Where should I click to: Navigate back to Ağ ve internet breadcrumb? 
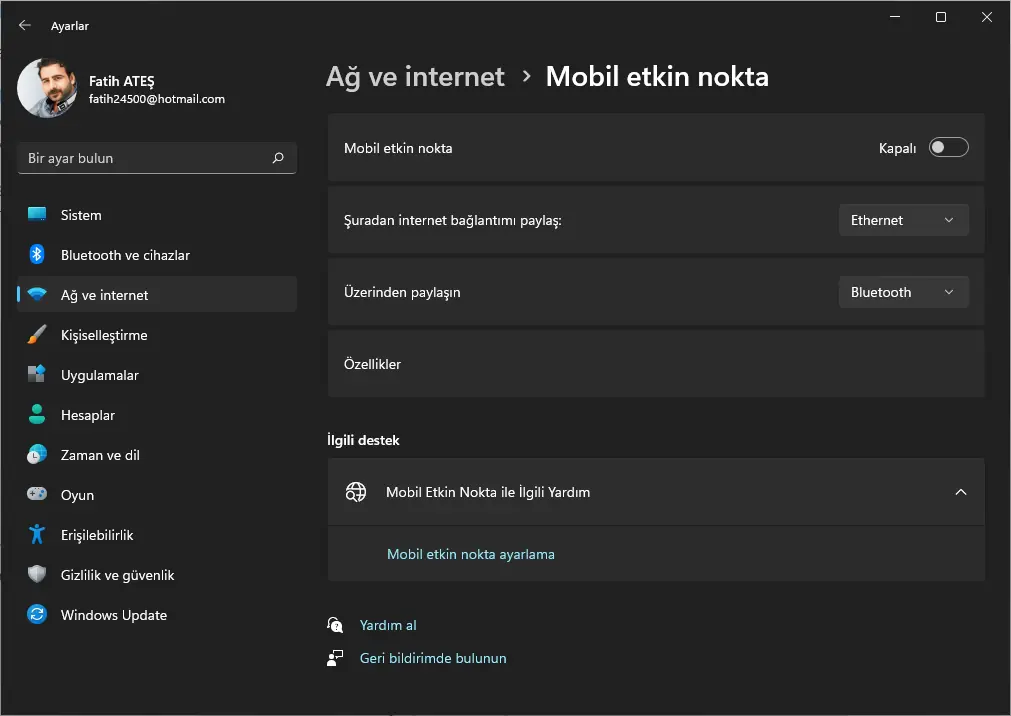pos(415,76)
